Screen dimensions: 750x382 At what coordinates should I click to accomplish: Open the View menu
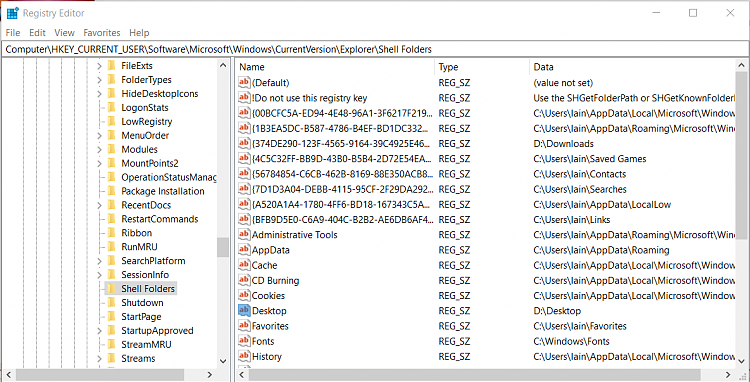coord(65,33)
